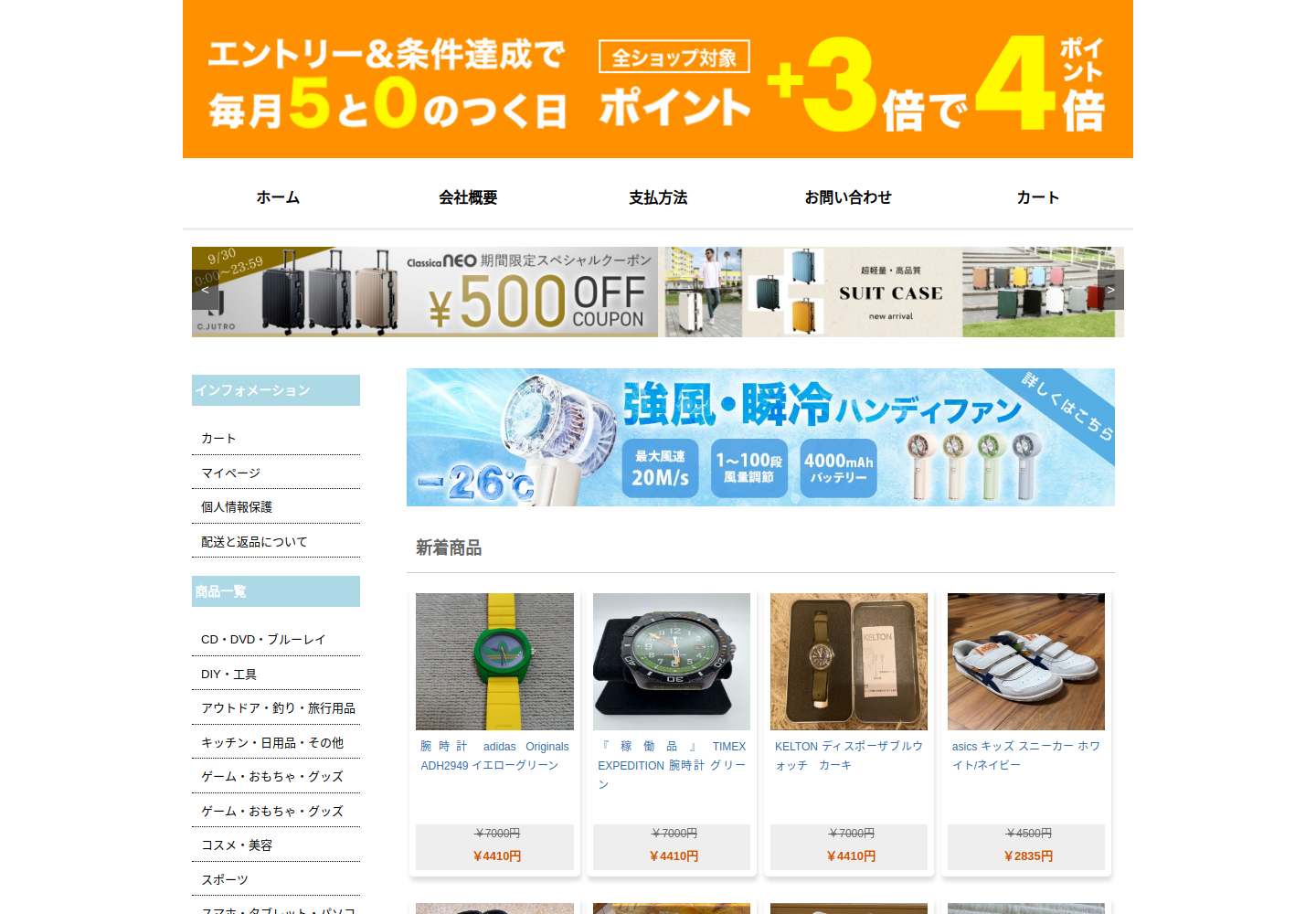Image resolution: width=1316 pixels, height=914 pixels.
Task: Click the struck-through ￥4500円 original price
Action: [x=1028, y=834]
